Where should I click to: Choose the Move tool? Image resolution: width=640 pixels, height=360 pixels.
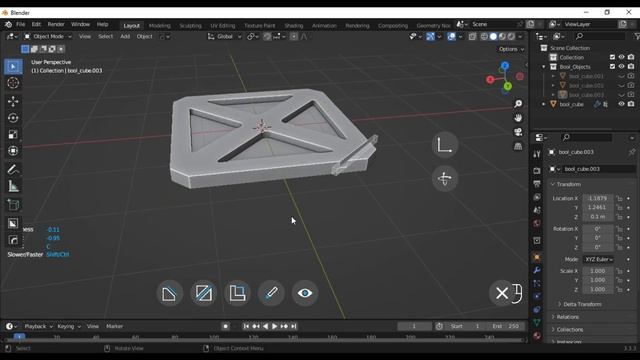click(13, 101)
